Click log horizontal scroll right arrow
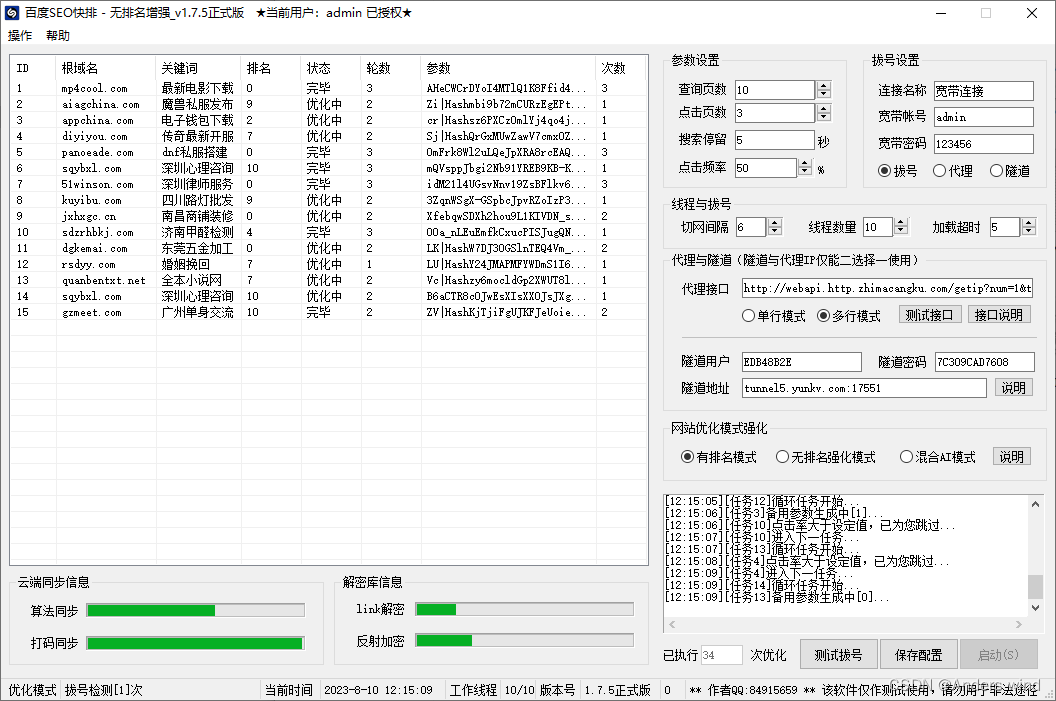The height and width of the screenshot is (701, 1056). click(1018, 625)
